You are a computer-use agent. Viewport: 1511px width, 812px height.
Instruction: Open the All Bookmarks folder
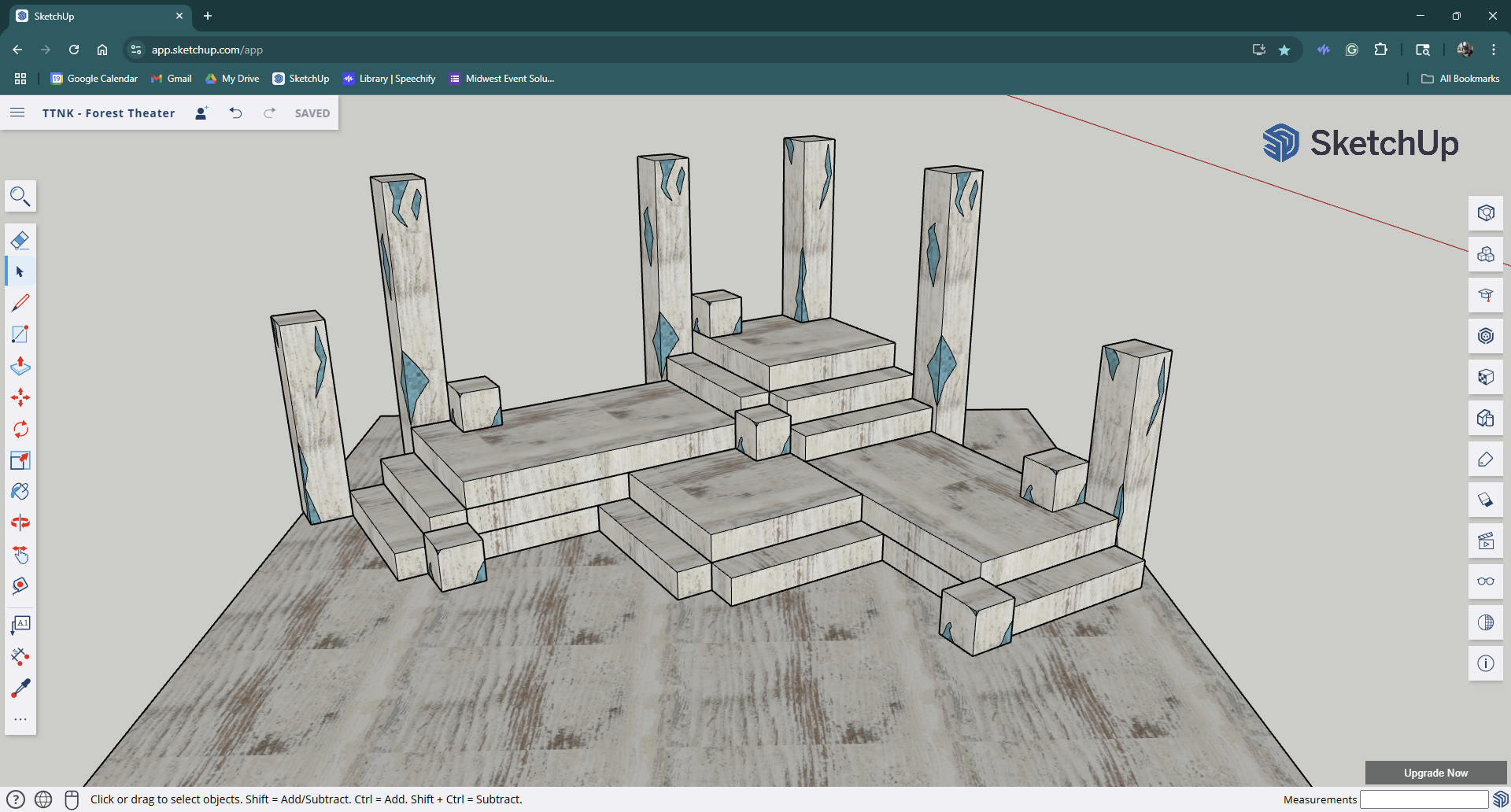pos(1460,79)
